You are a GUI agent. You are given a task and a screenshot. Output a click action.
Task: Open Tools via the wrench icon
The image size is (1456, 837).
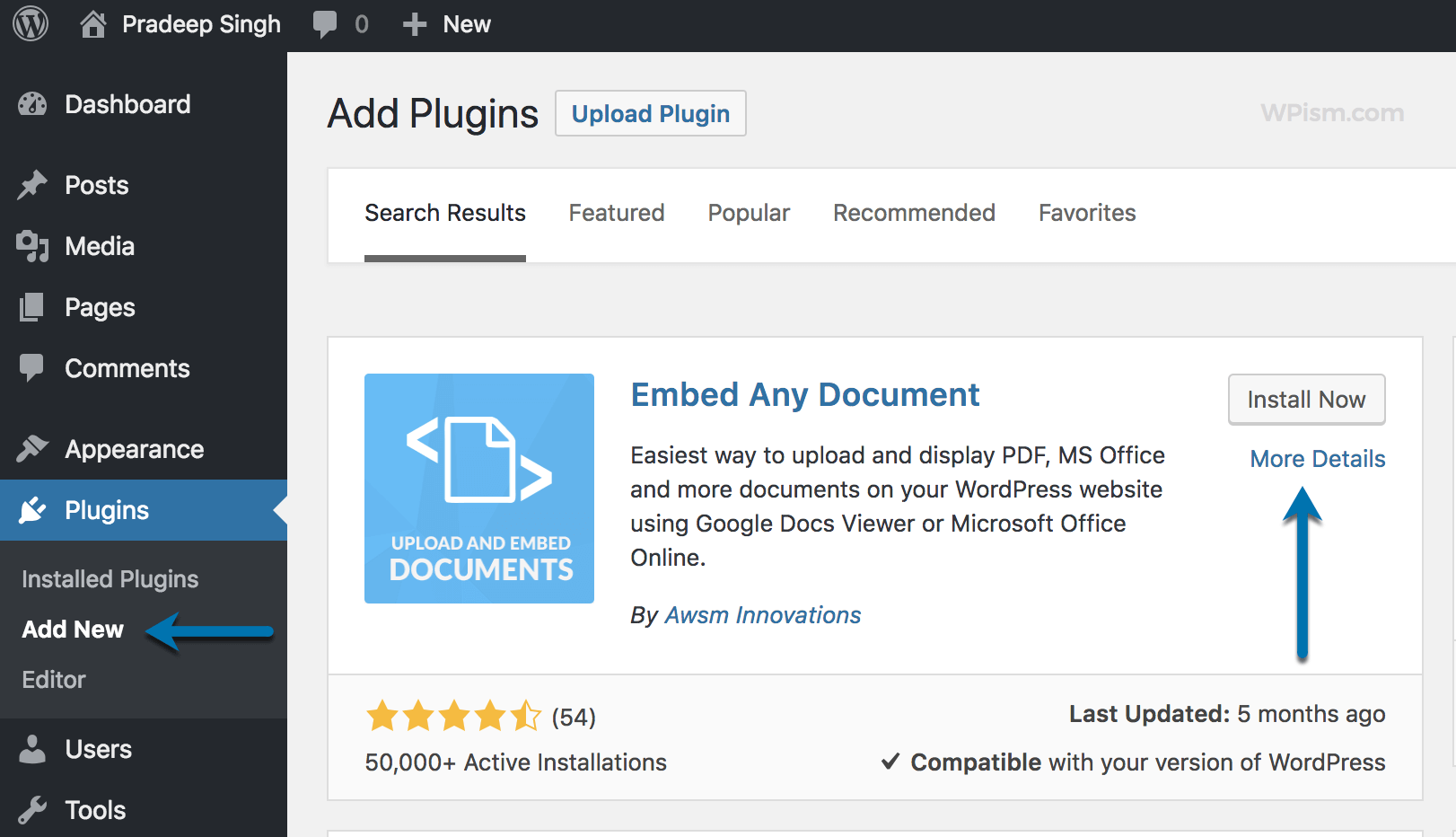pyautogui.click(x=32, y=809)
